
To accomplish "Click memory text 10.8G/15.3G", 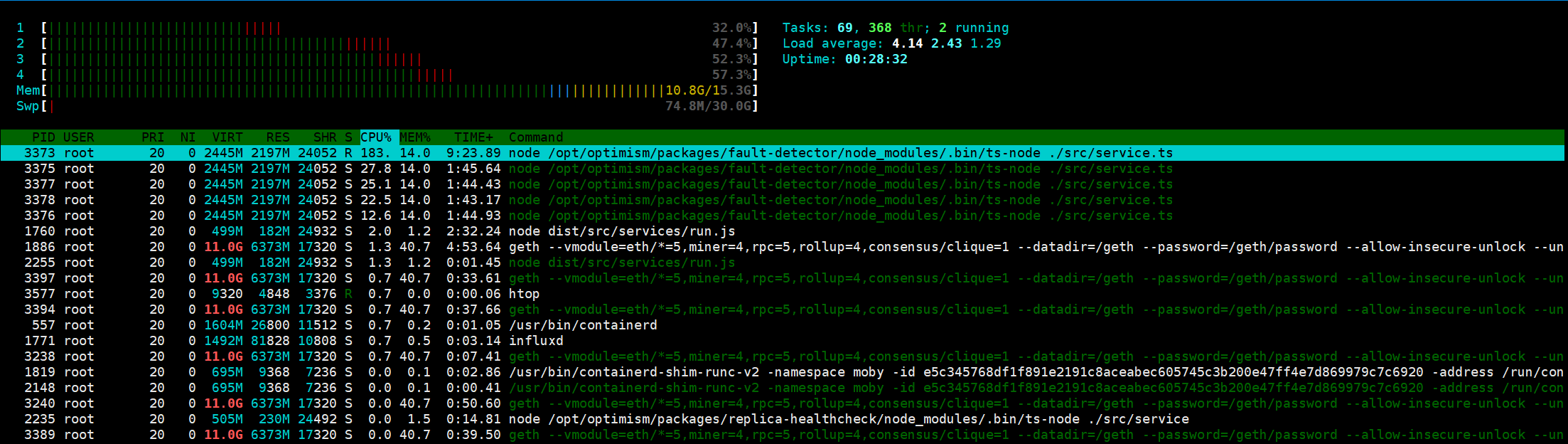I will (708, 90).
